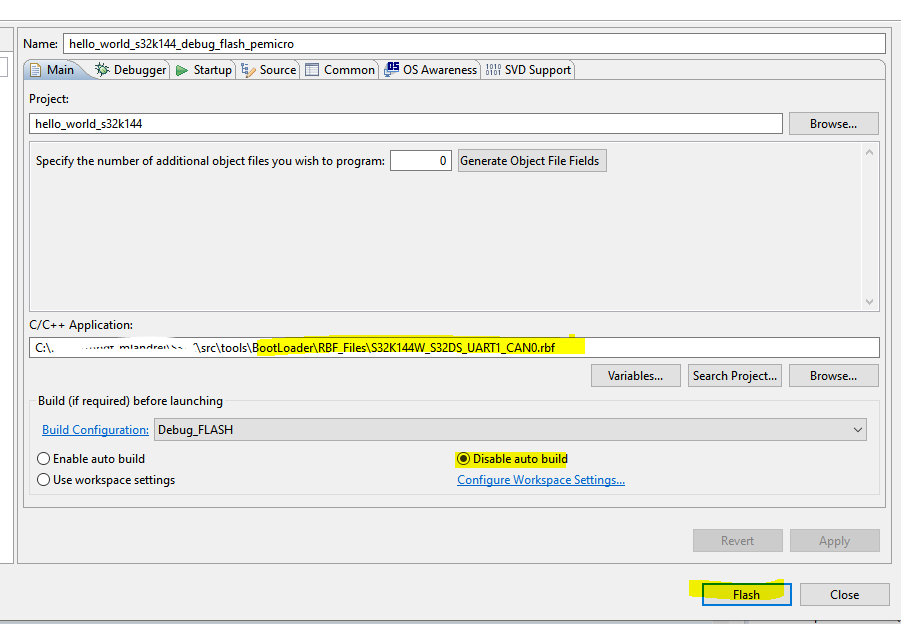Click scrollbar down arrow in object files panel
The width and height of the screenshot is (901, 624).
pos(869,302)
